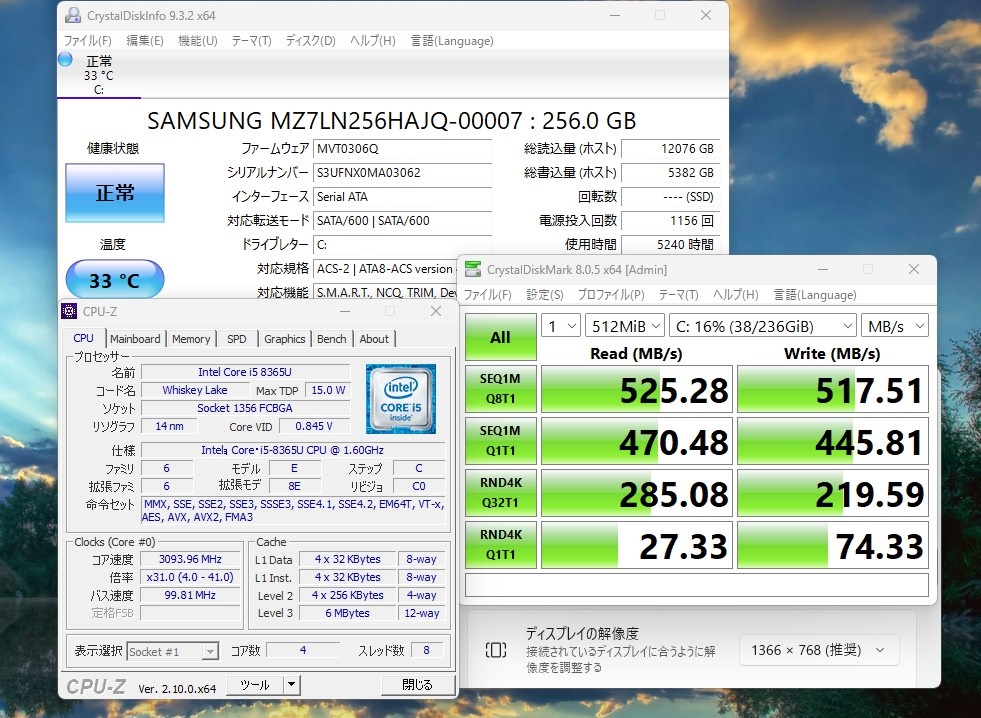The image size is (981, 718).
Task: Open the Socket #1 selection dropdown
Action: pos(173,652)
